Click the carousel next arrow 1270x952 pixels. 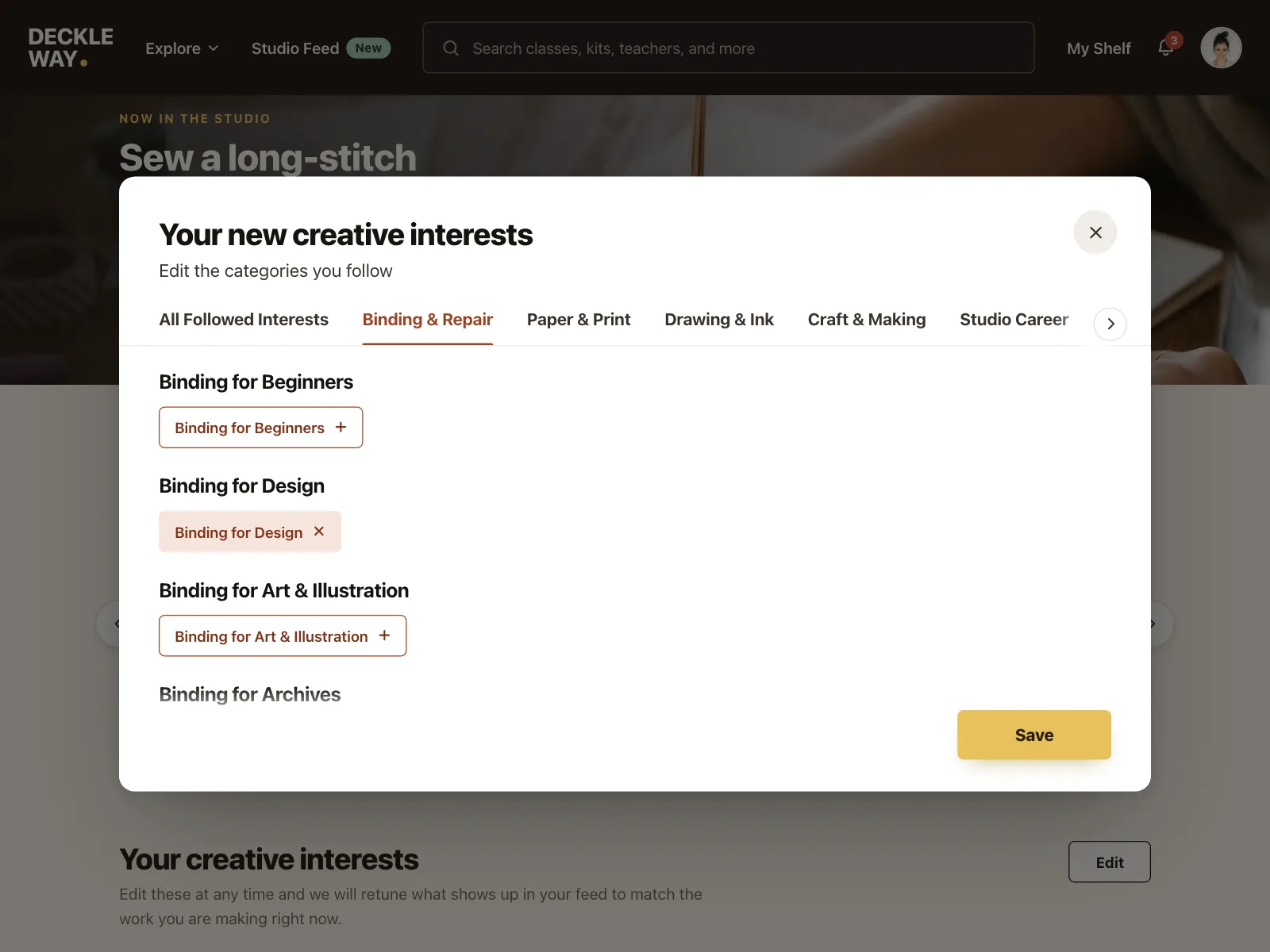(1156, 624)
